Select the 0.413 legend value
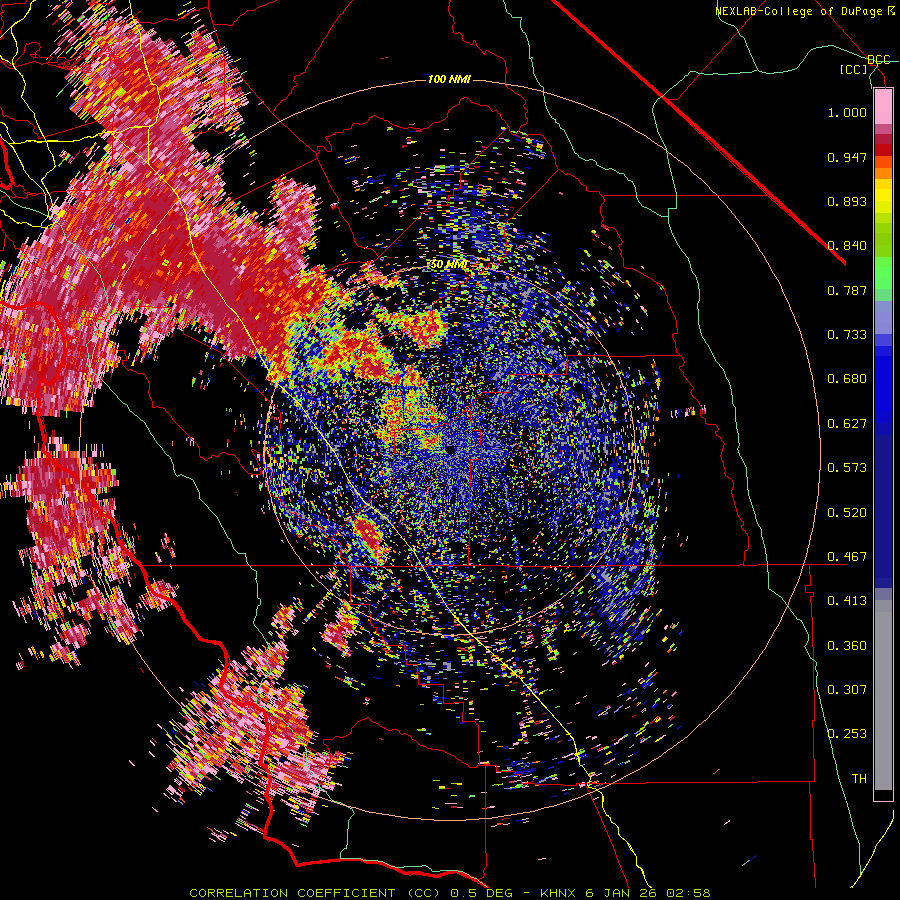 click(847, 600)
